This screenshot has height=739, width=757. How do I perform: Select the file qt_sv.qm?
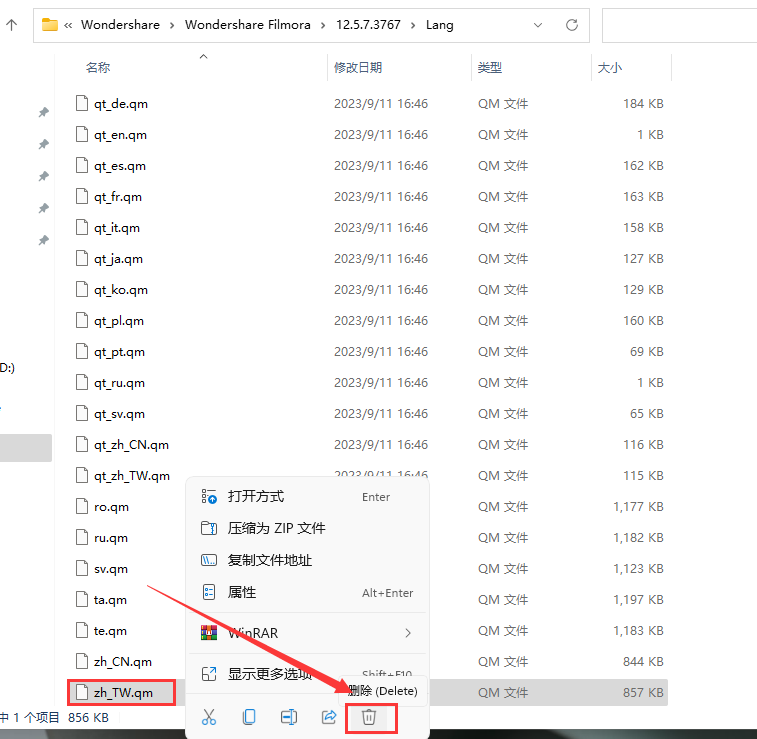tap(119, 414)
